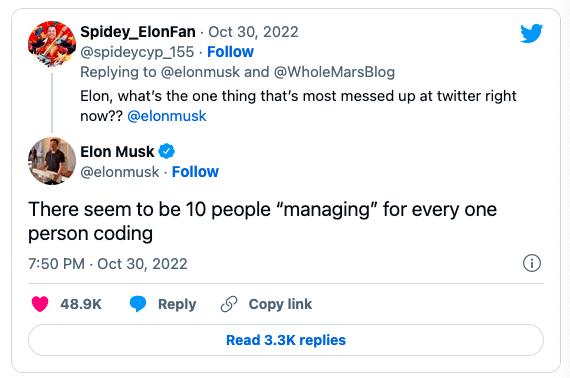The image size is (570, 378).
Task: Open the @spideycyp_155 handle
Action: [137, 52]
